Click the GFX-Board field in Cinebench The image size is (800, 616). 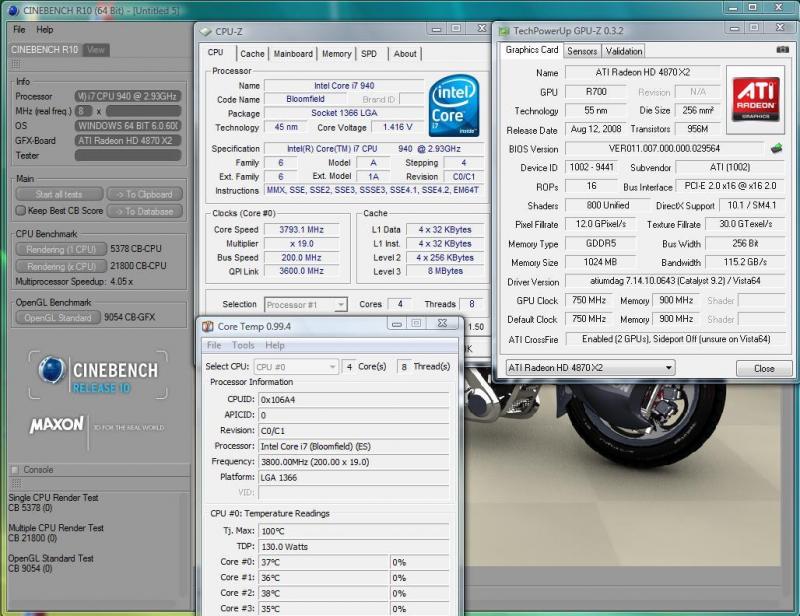128,141
